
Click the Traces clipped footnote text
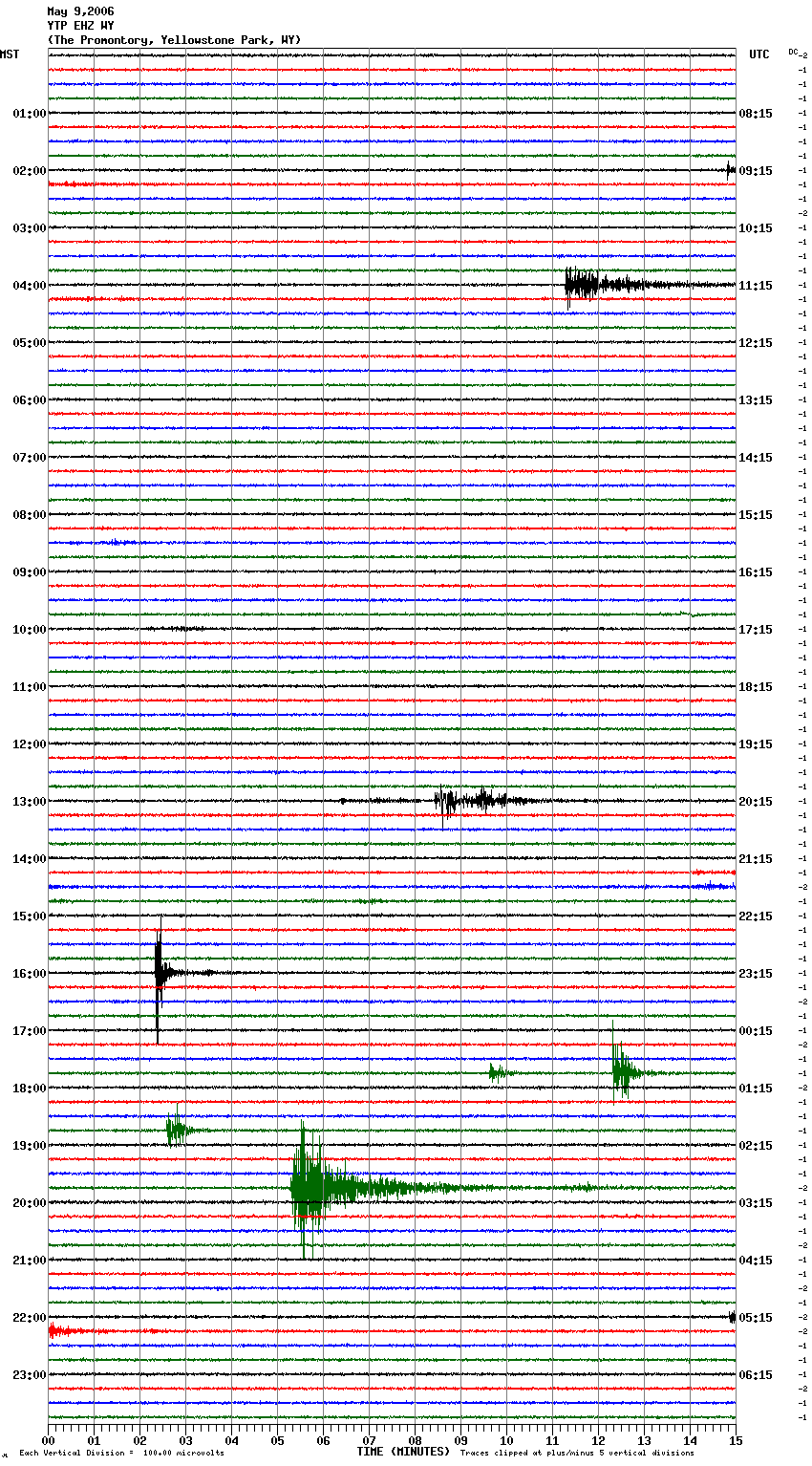[x=577, y=1453]
